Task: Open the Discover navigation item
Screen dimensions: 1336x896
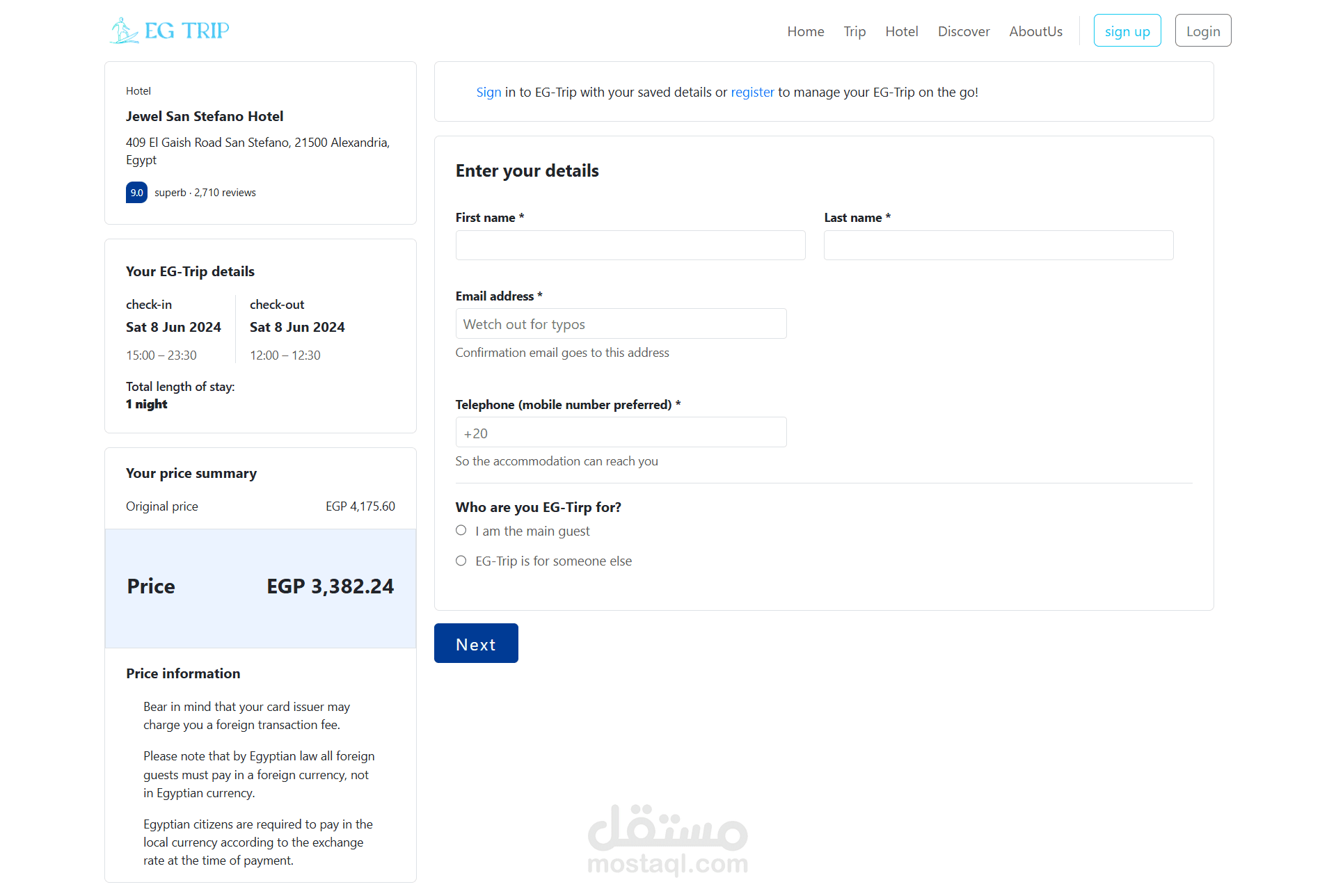Action: tap(963, 31)
